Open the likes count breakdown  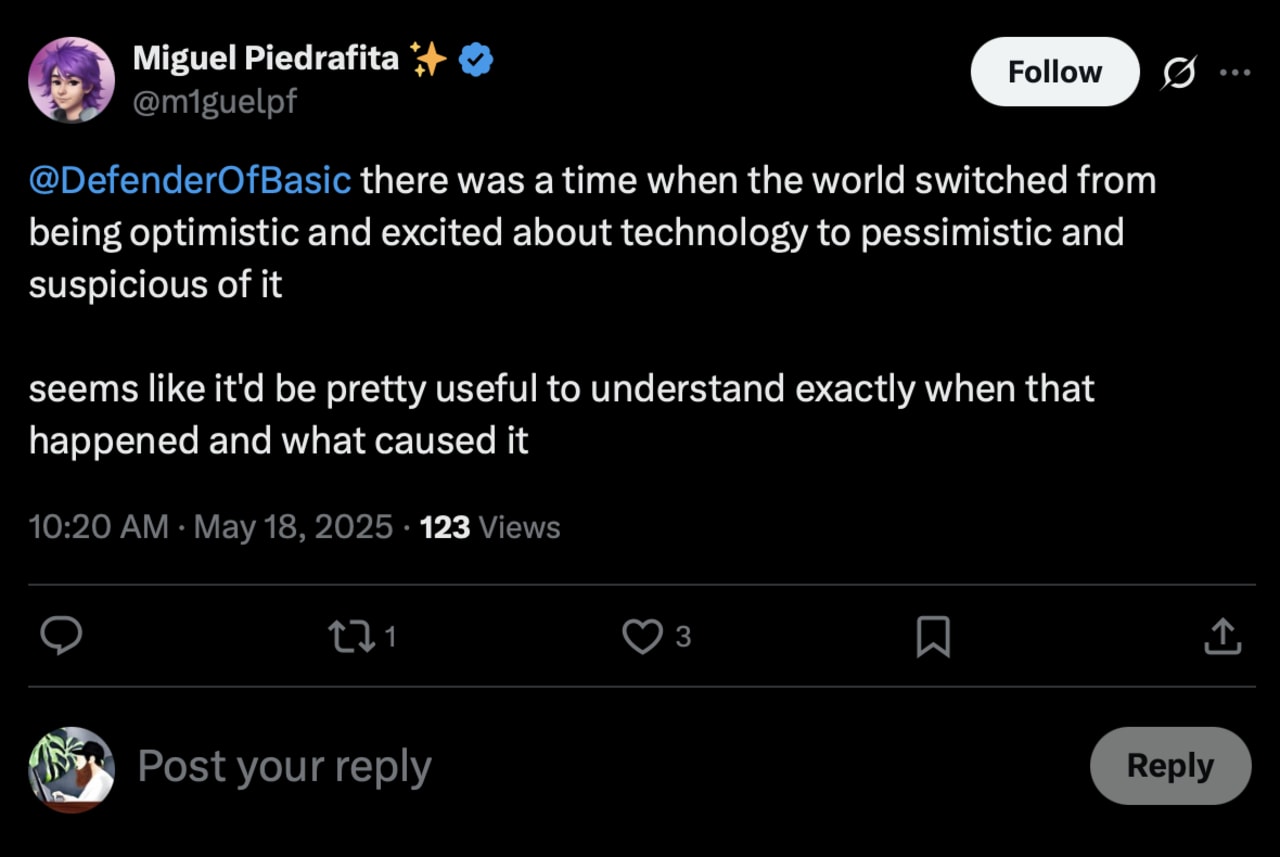(x=680, y=637)
